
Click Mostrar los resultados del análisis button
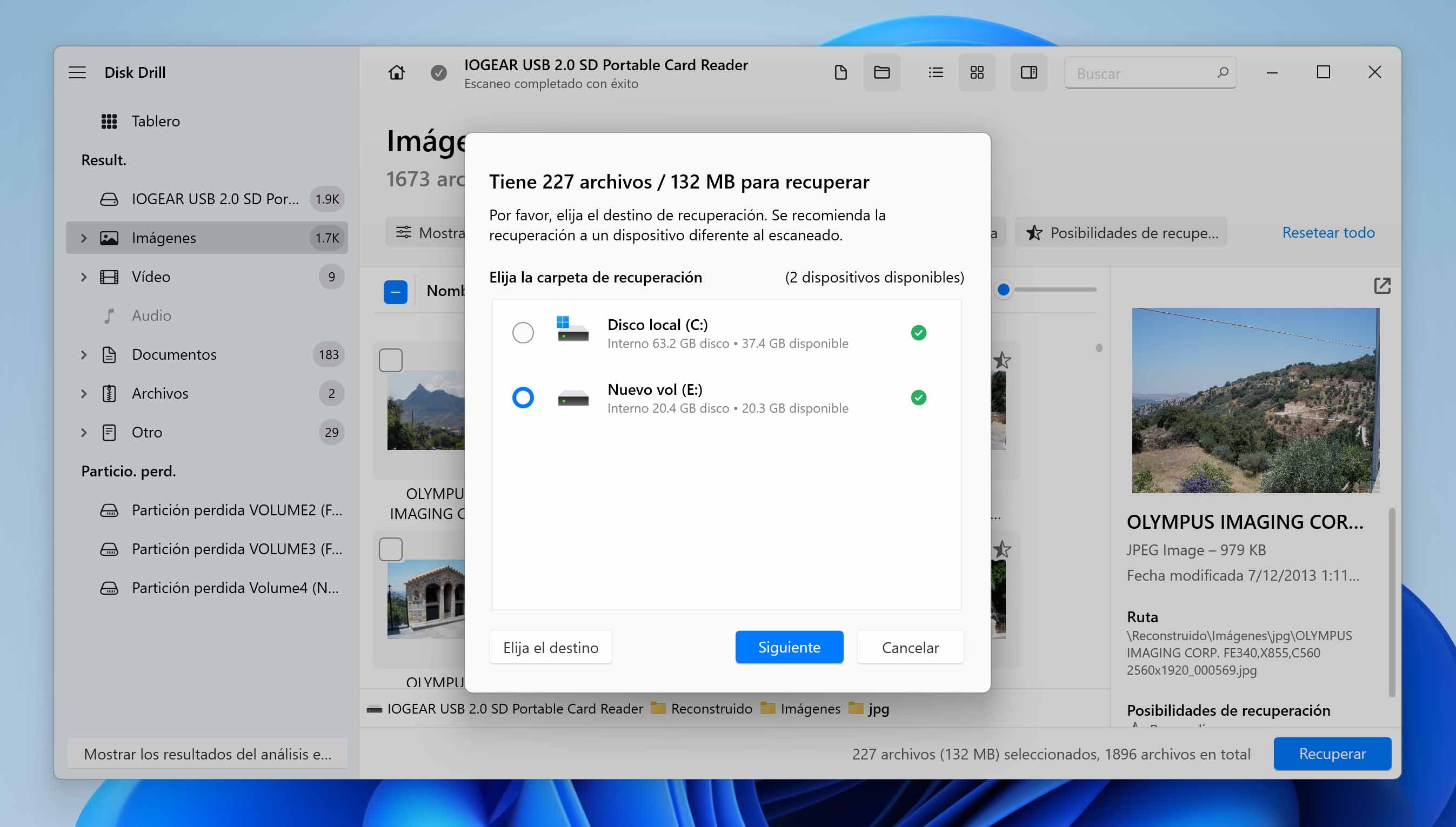click(x=208, y=754)
